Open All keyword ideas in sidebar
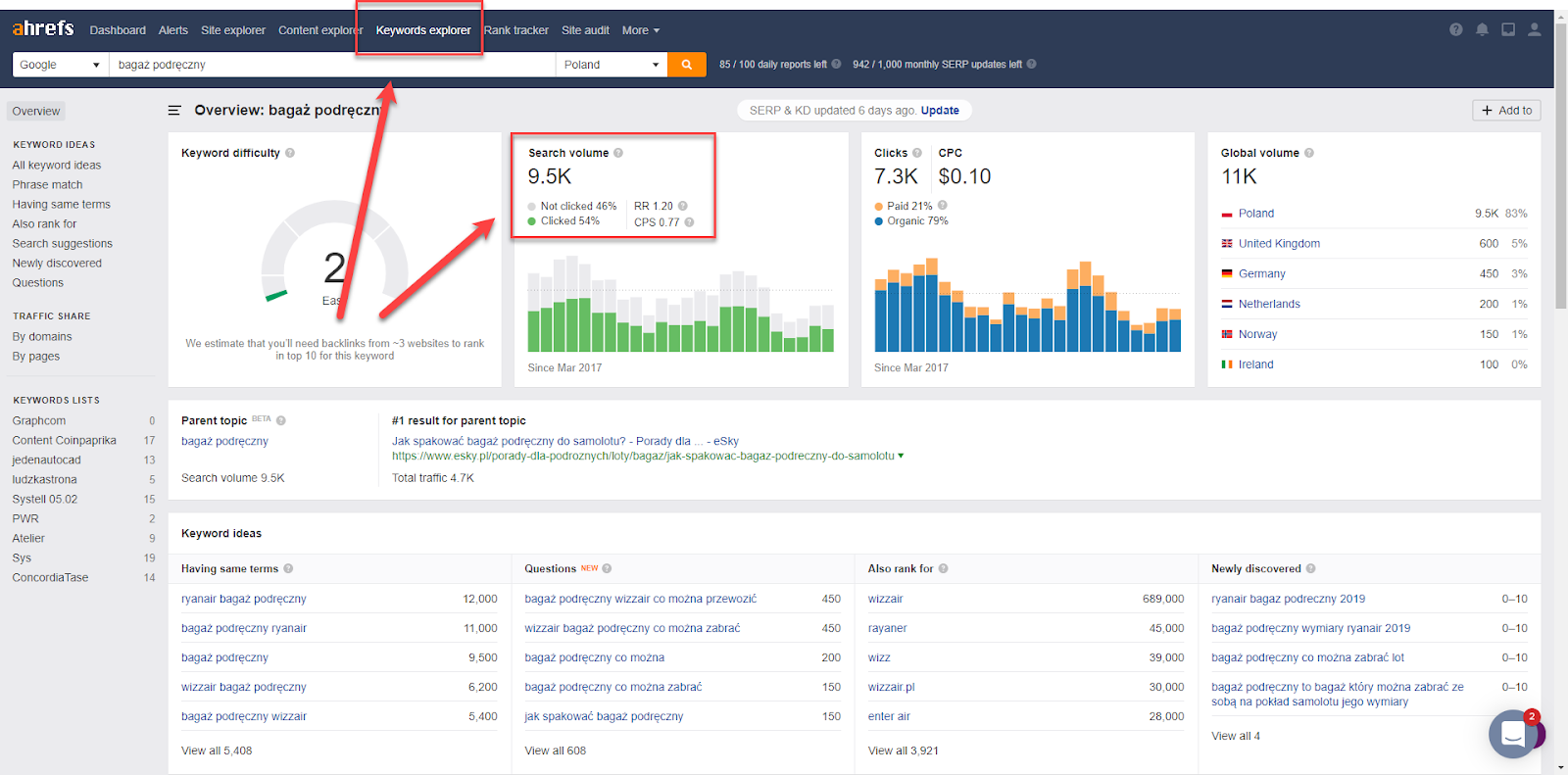The height and width of the screenshot is (775, 1568). (x=57, y=166)
